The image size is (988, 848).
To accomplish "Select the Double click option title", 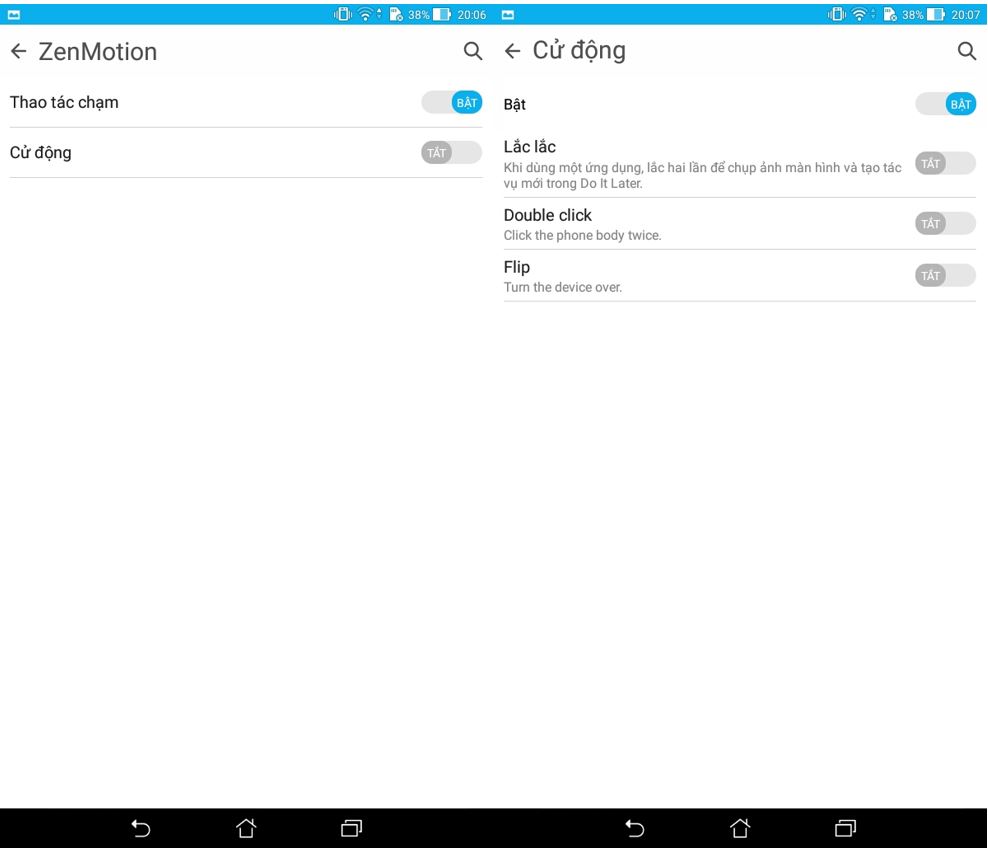I will 548,215.
